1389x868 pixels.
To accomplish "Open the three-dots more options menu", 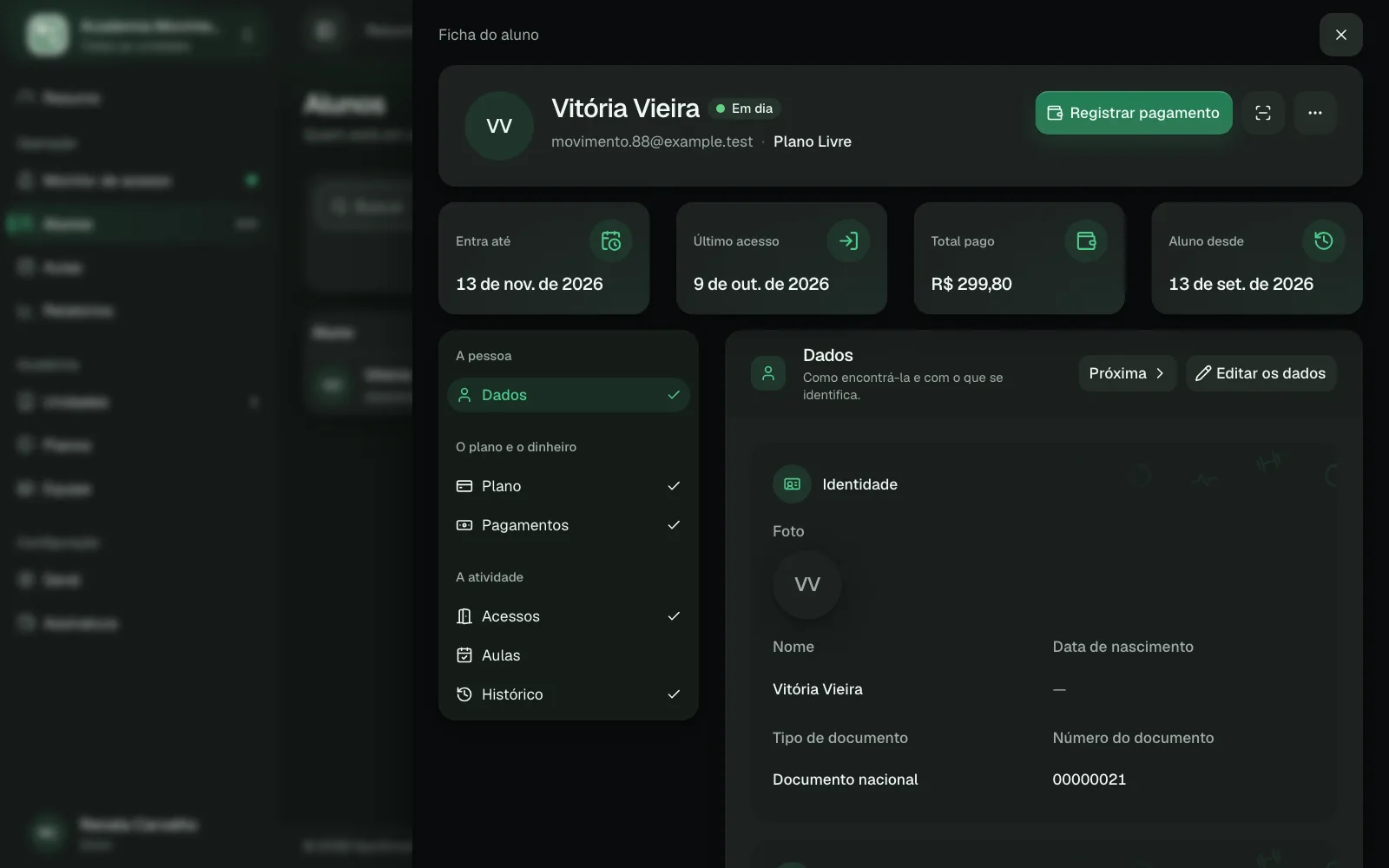I will point(1315,113).
